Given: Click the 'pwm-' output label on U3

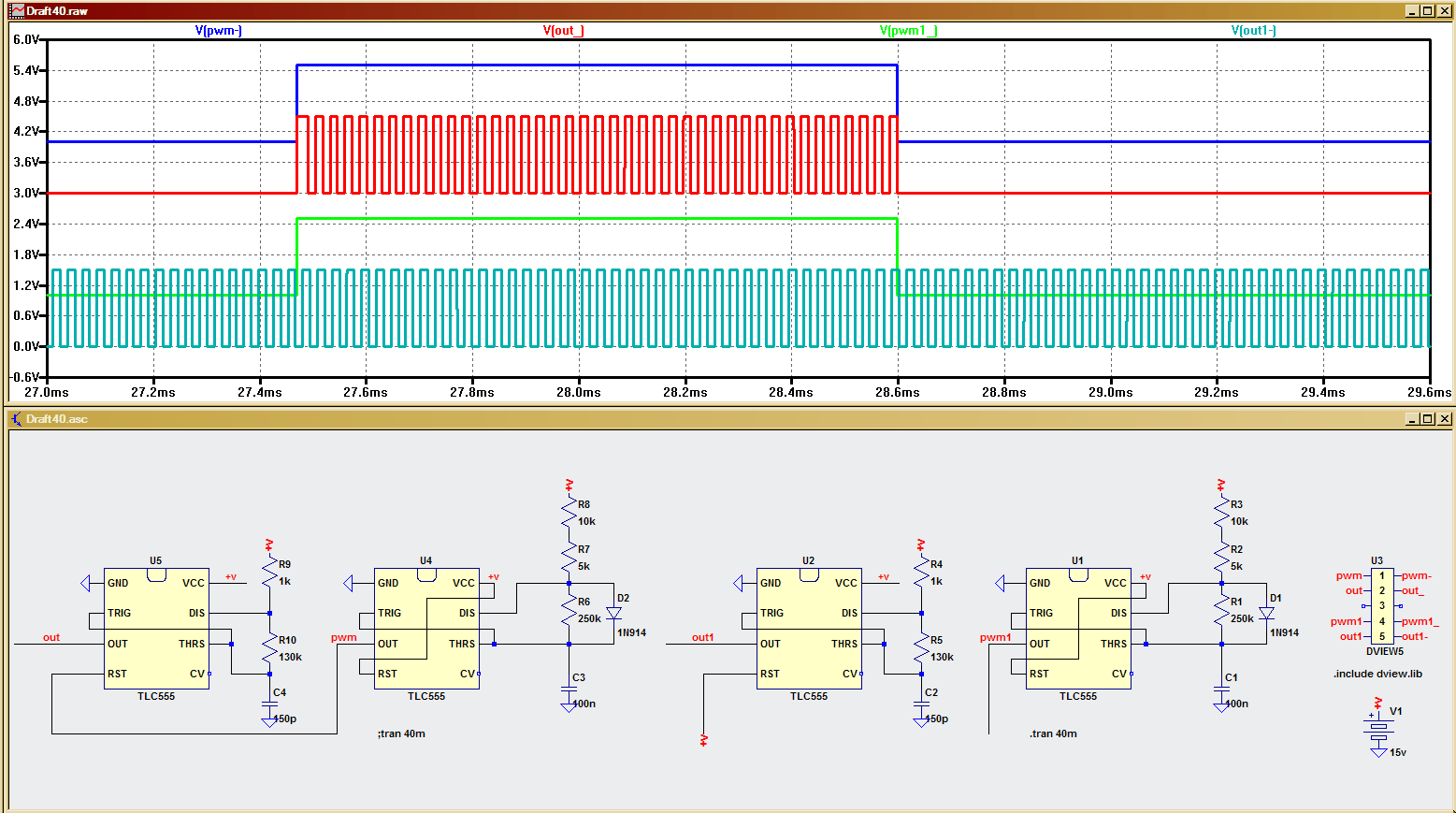Looking at the screenshot, I should click(1417, 575).
